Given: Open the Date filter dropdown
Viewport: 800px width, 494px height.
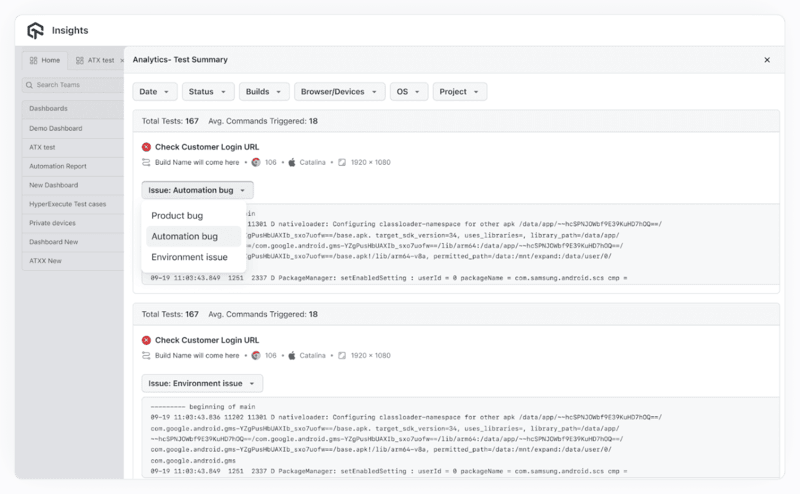Looking at the screenshot, I should 155,92.
